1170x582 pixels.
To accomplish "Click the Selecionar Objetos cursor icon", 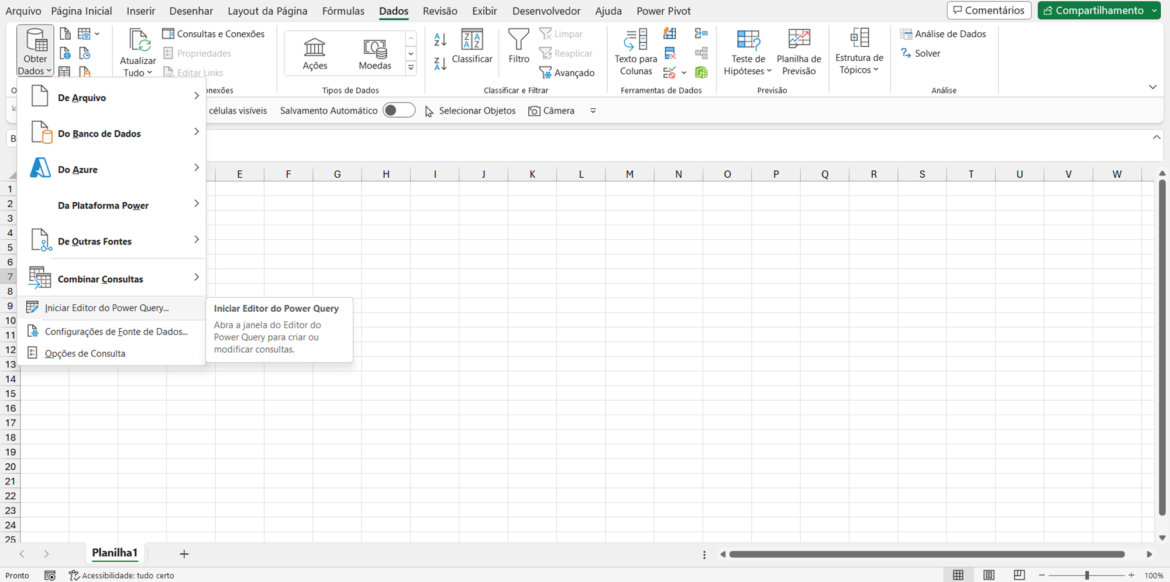I will point(429,111).
